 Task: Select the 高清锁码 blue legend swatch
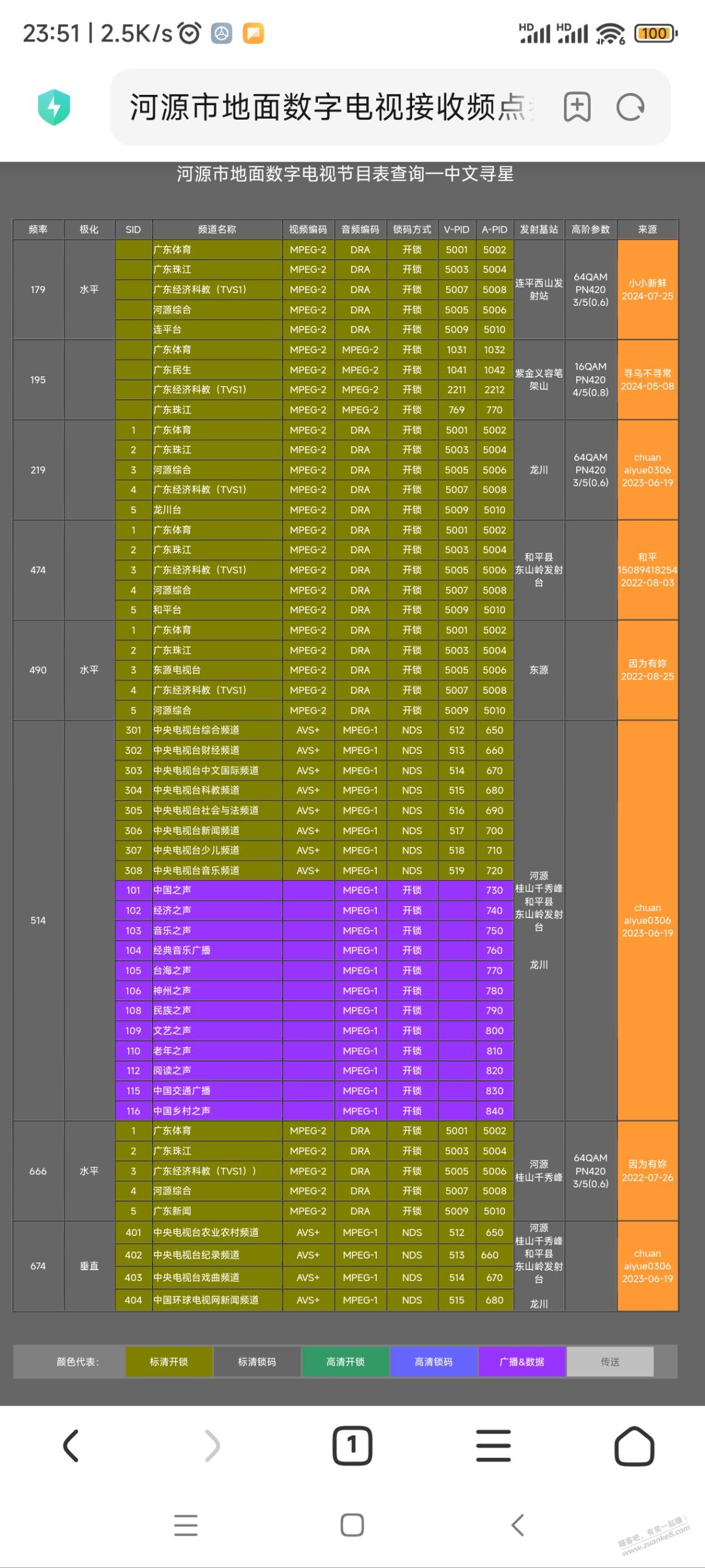434,1362
